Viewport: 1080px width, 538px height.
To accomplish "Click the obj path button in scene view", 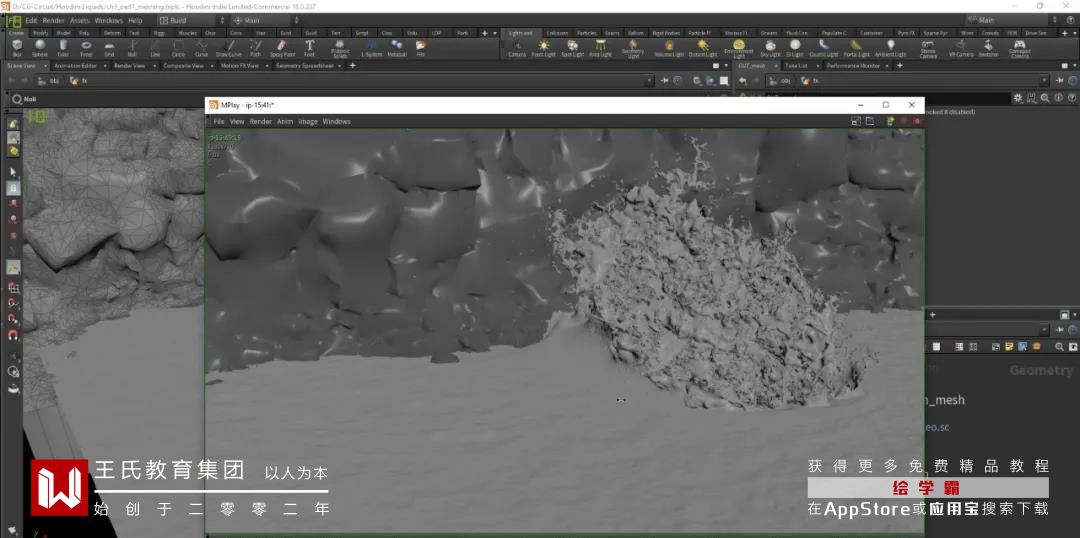I will [50, 81].
